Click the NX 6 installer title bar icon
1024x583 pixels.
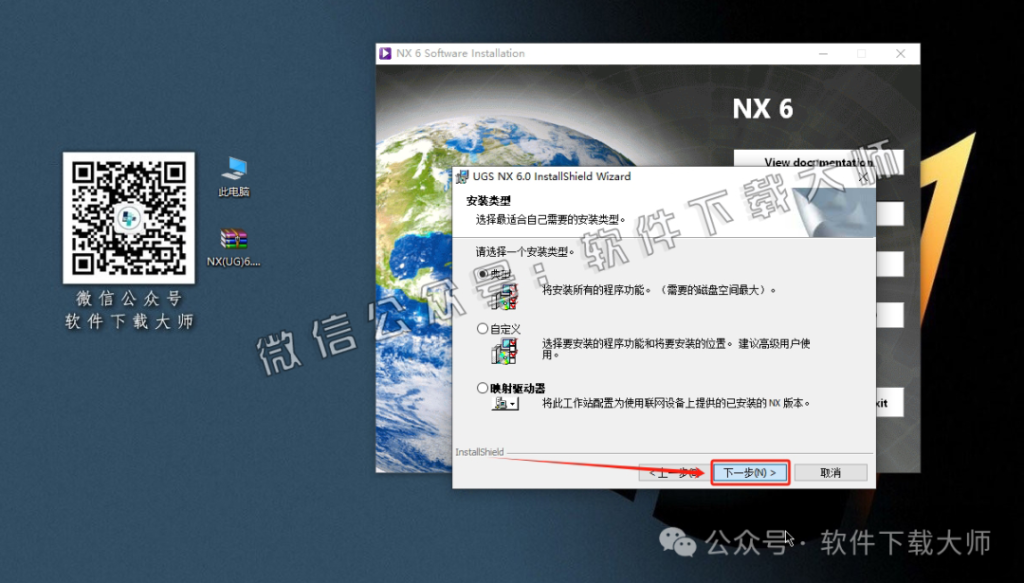385,53
